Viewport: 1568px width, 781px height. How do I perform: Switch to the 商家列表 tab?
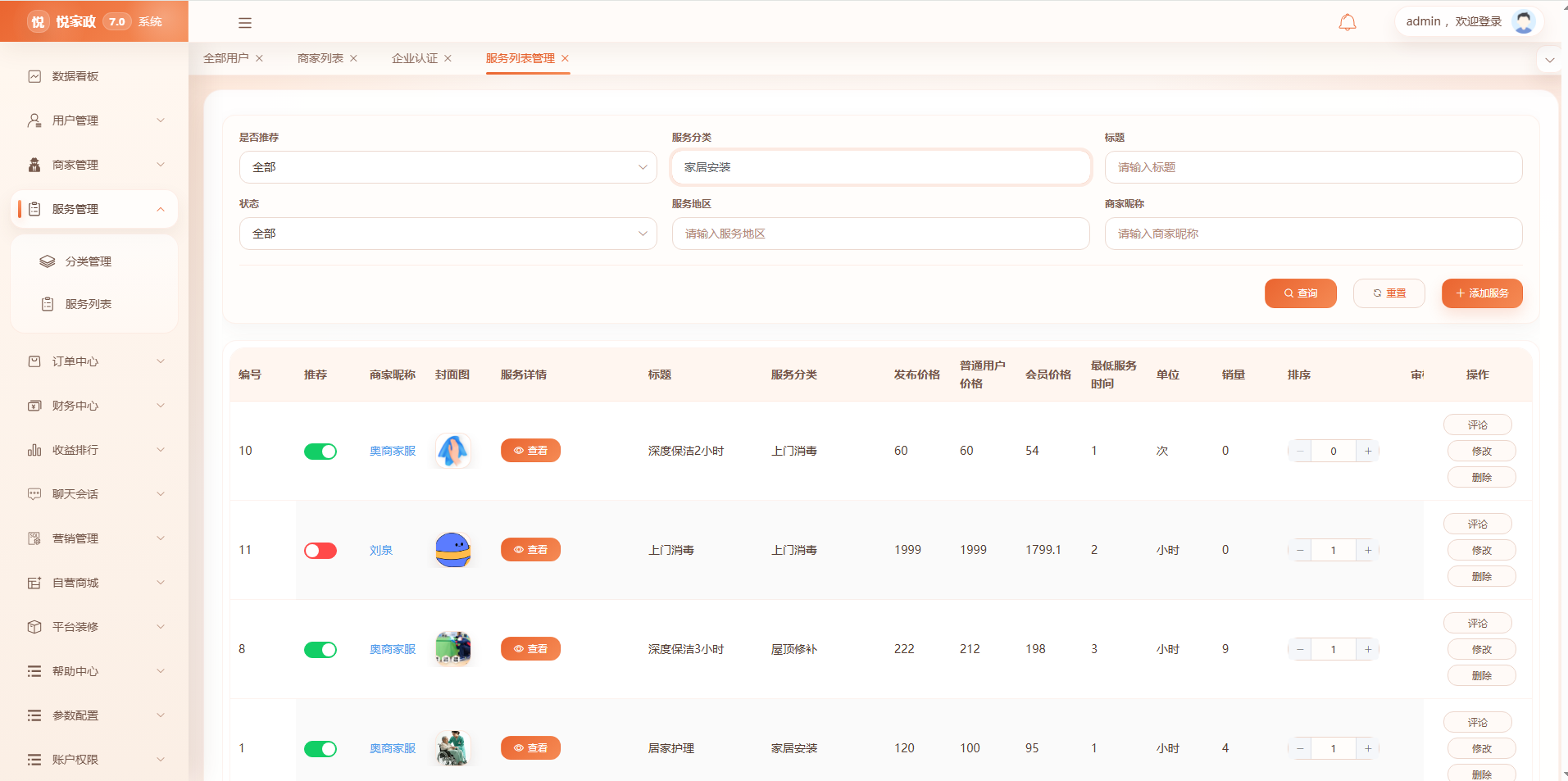(320, 58)
